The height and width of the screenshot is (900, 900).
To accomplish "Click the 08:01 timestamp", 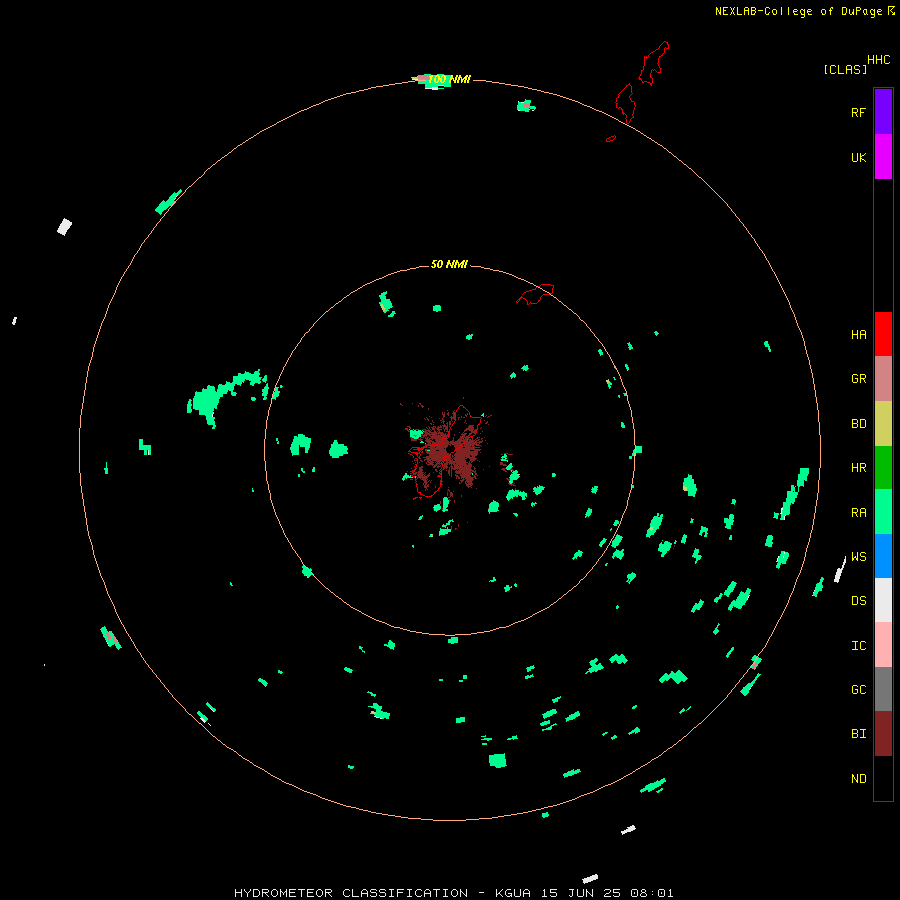I will coord(651,893).
